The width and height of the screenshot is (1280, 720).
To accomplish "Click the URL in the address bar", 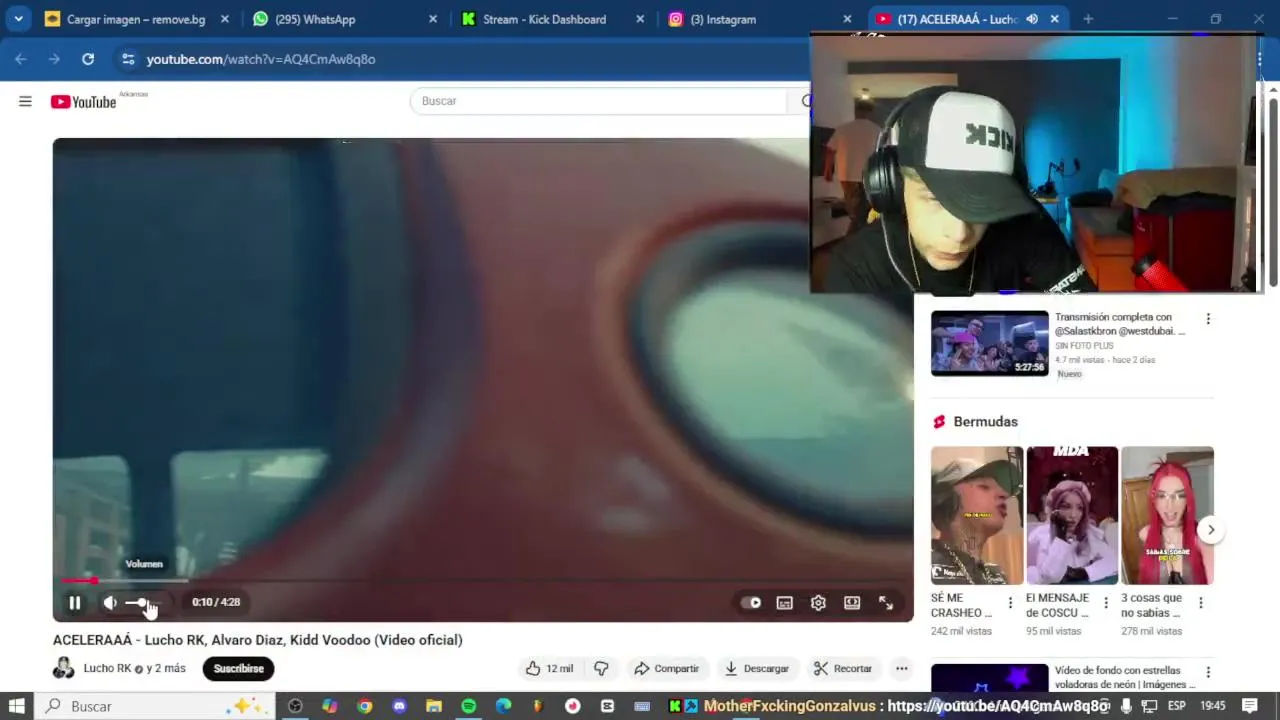I will 261,59.
